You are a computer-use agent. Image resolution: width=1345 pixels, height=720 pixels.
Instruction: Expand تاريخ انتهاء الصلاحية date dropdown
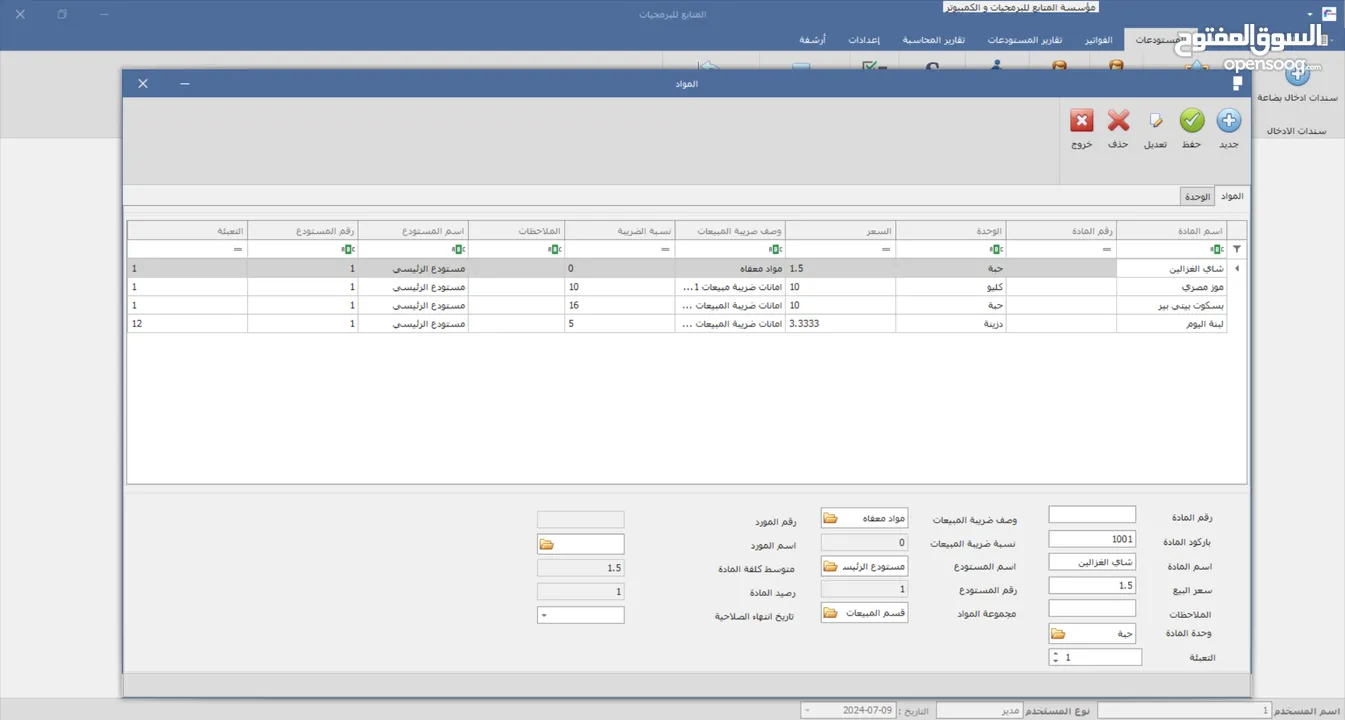[544, 616]
